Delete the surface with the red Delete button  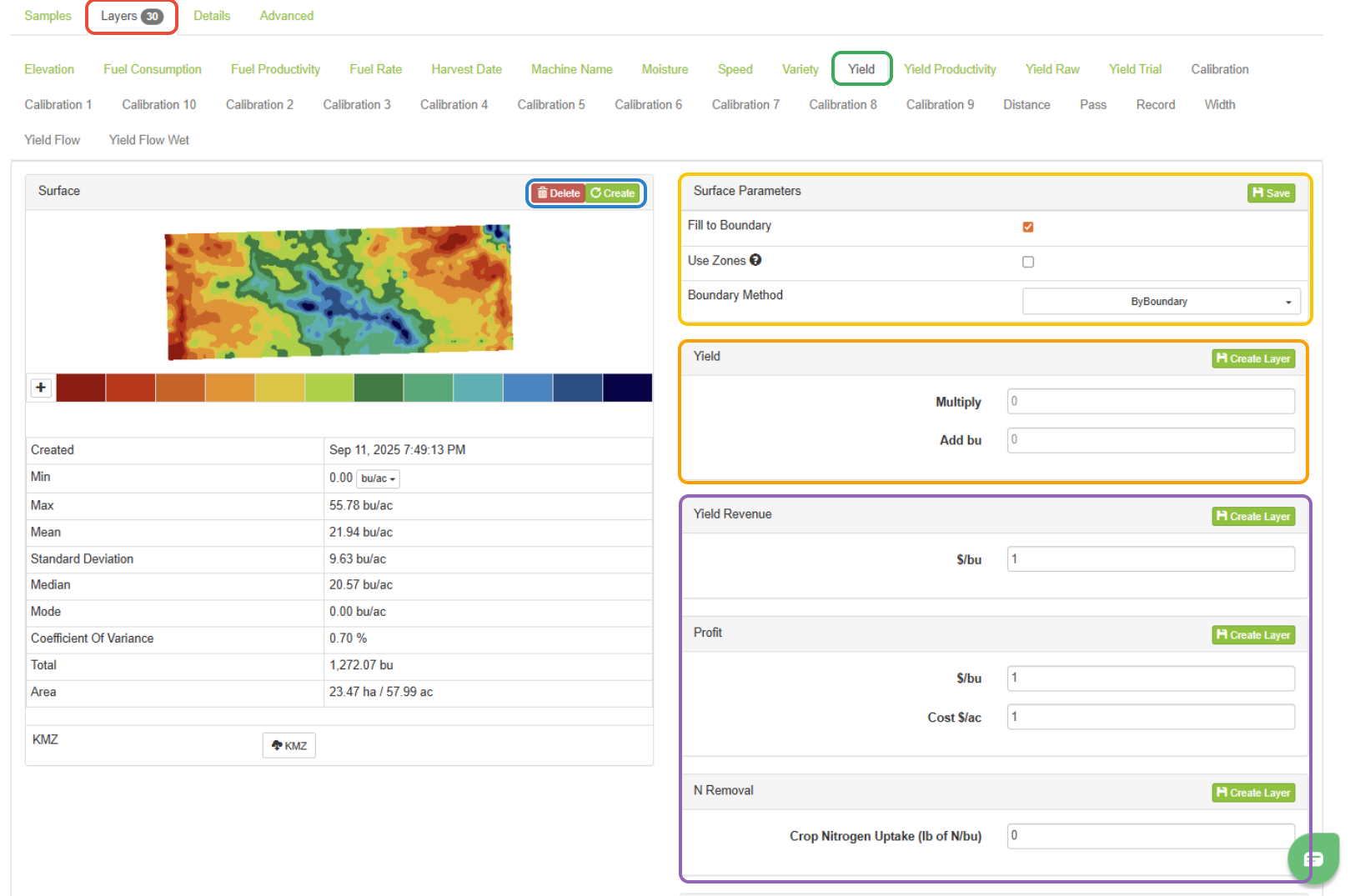559,193
